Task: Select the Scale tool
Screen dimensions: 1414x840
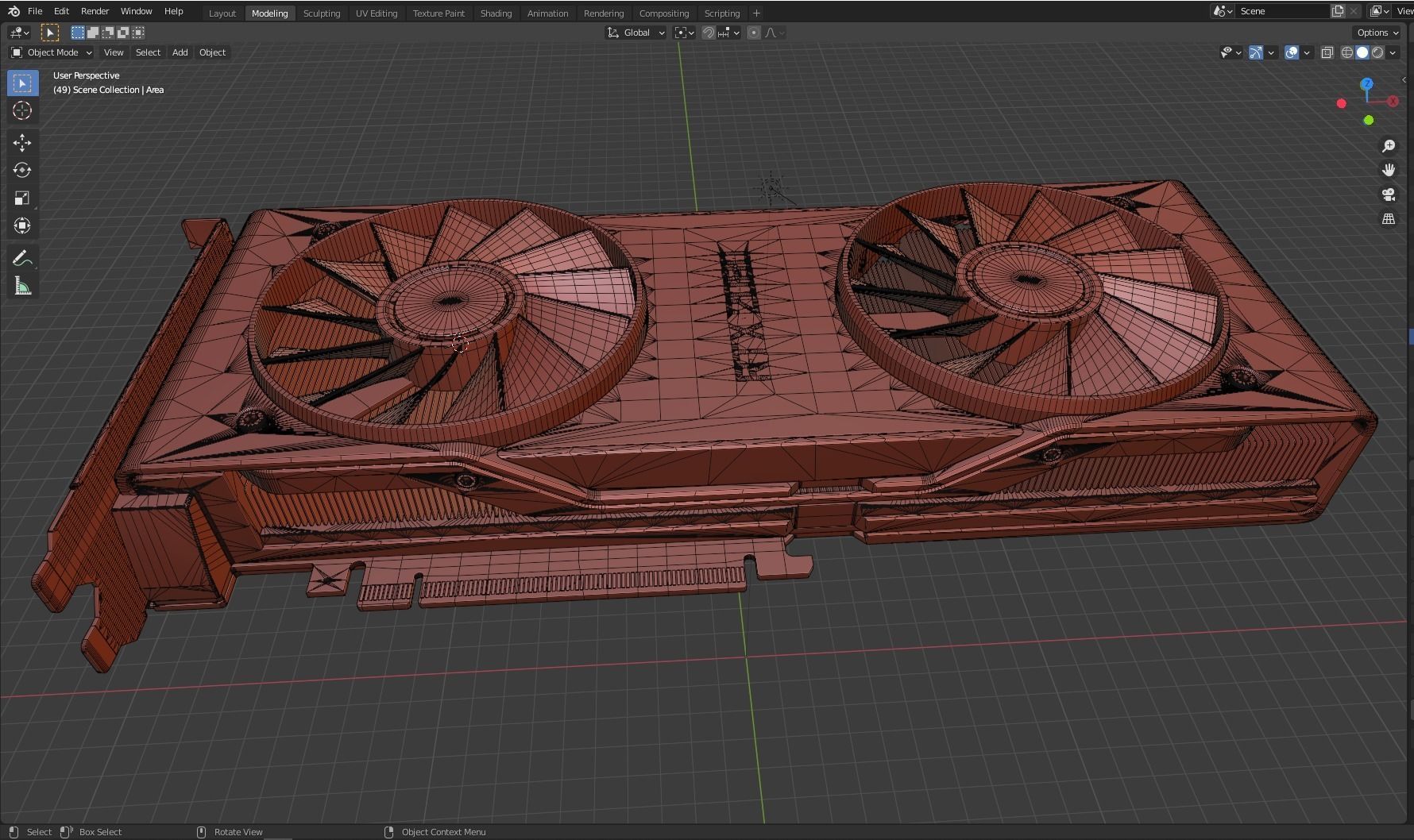Action: (x=22, y=198)
